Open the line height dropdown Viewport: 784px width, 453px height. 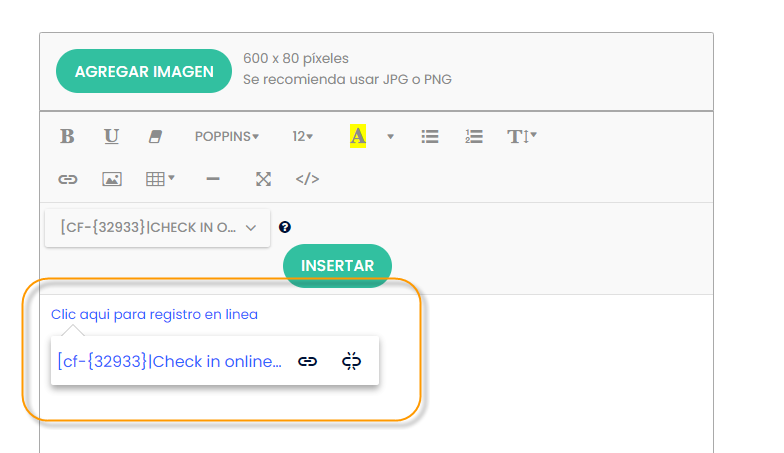point(522,136)
